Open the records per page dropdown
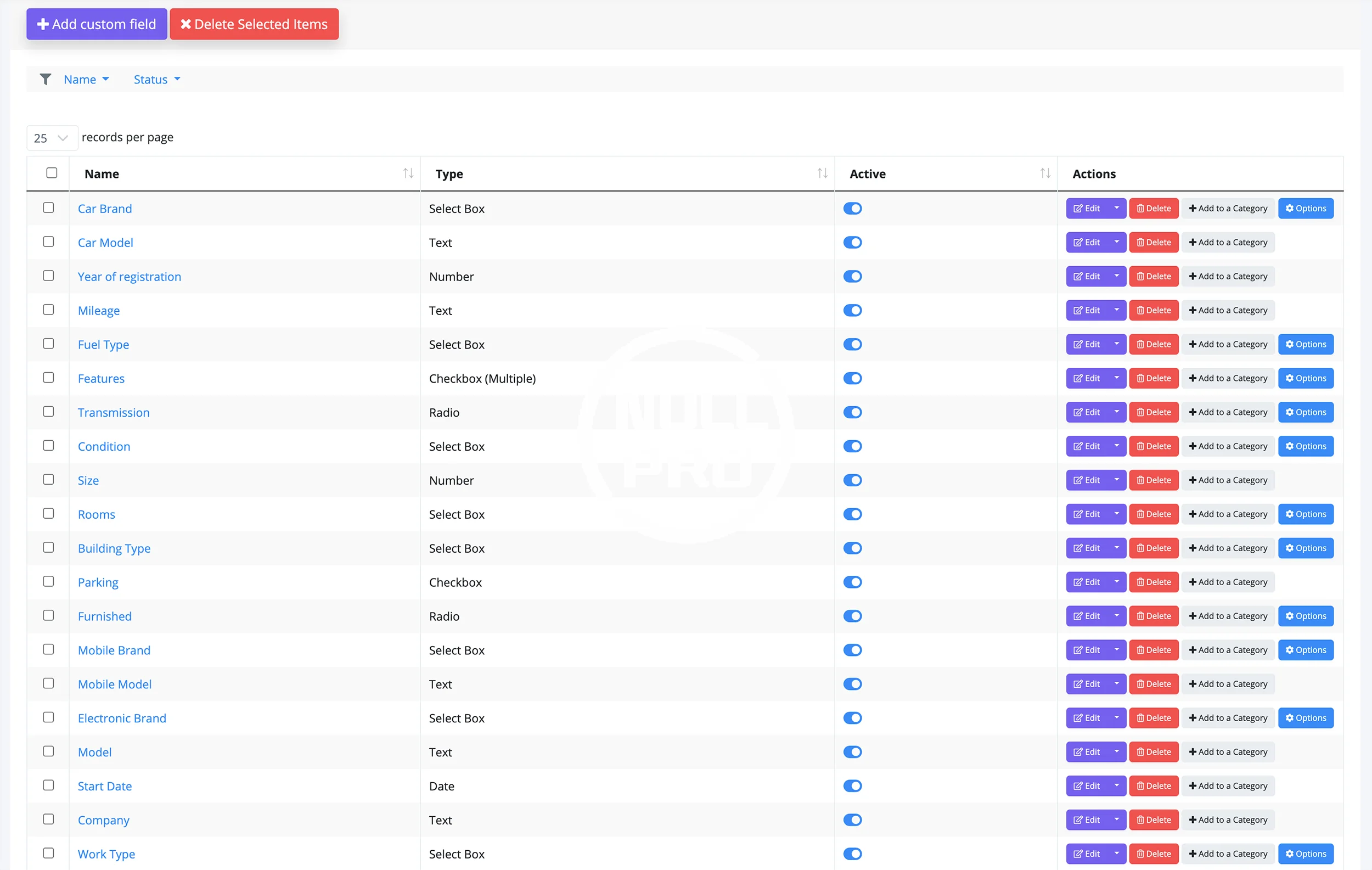Screen dimensions: 1372x870 coord(51,138)
